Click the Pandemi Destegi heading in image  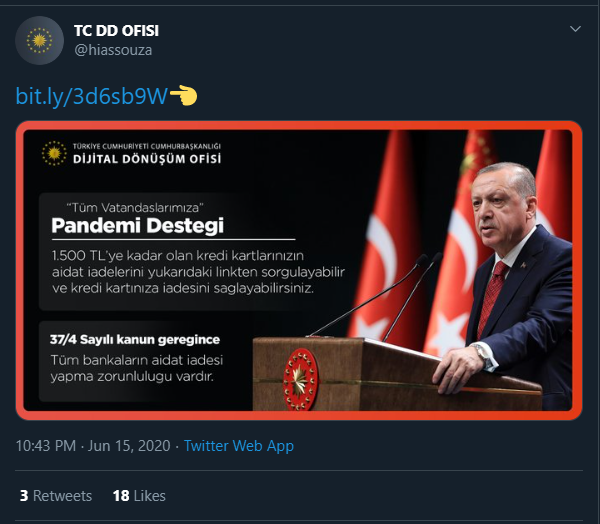(x=137, y=225)
